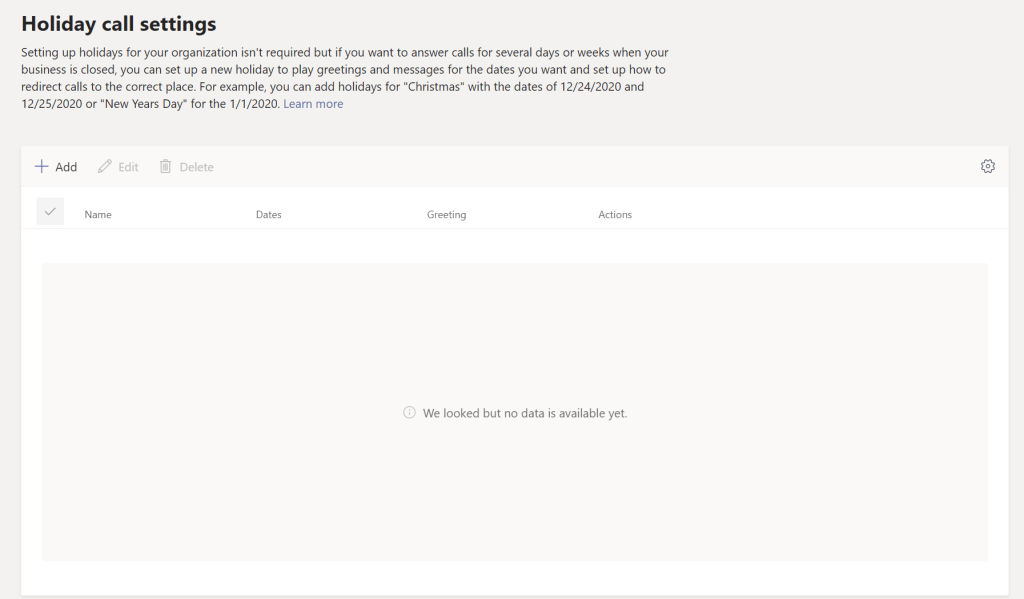Open table settings via gear icon
The height and width of the screenshot is (599, 1024).
pos(987,167)
